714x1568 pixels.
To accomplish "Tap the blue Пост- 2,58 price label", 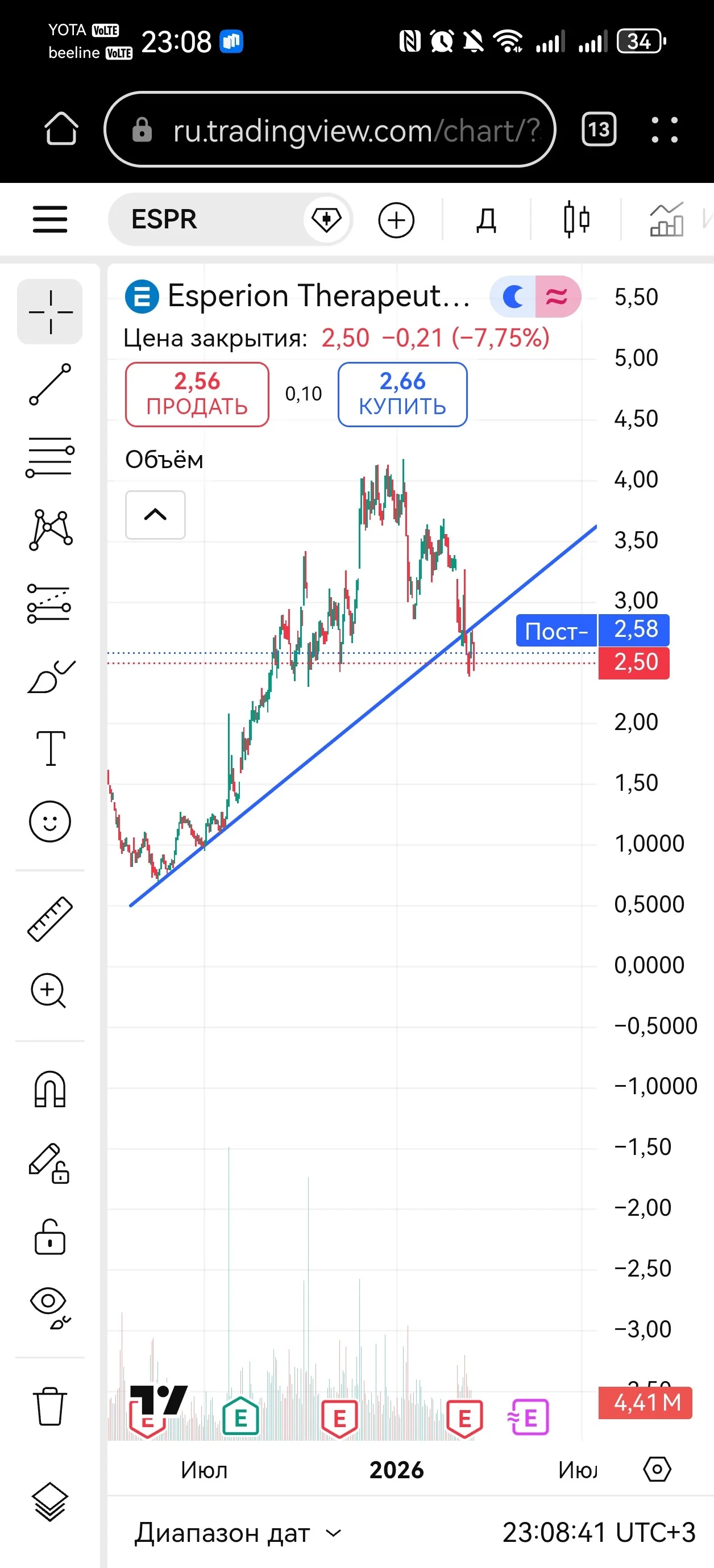I will click(x=593, y=630).
